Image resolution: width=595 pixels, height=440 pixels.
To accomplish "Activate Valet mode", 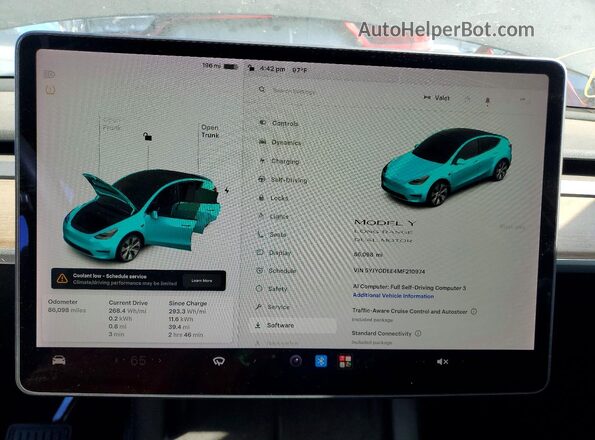I will pos(437,98).
